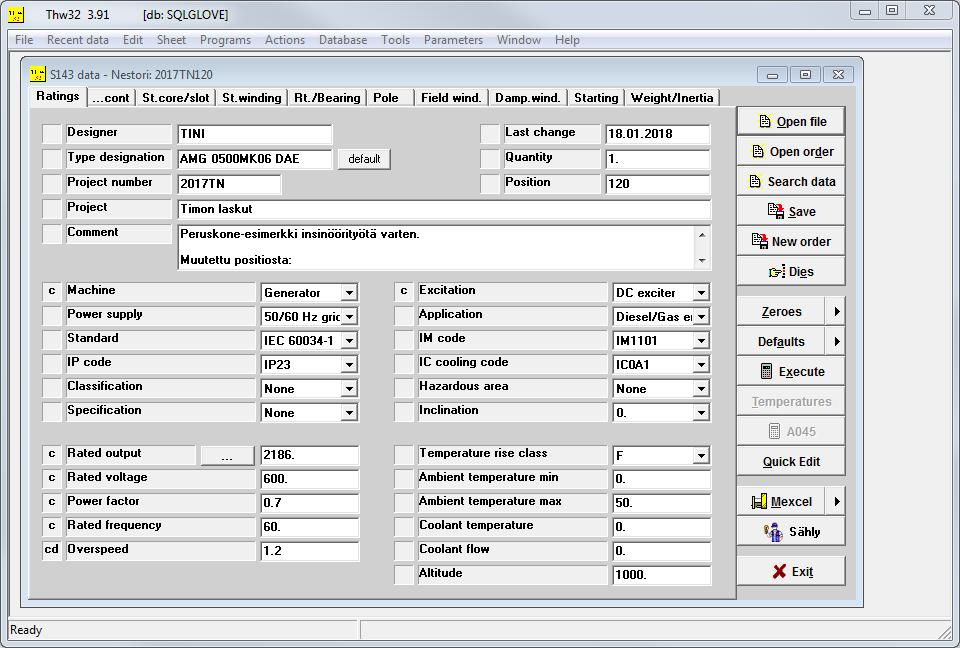The image size is (960, 648).
Task: Switch to the Starting tab
Action: (x=596, y=98)
